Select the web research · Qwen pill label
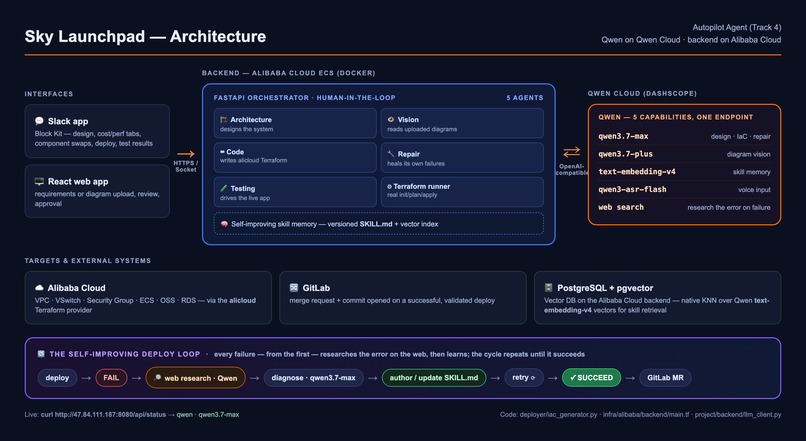 click(x=201, y=378)
